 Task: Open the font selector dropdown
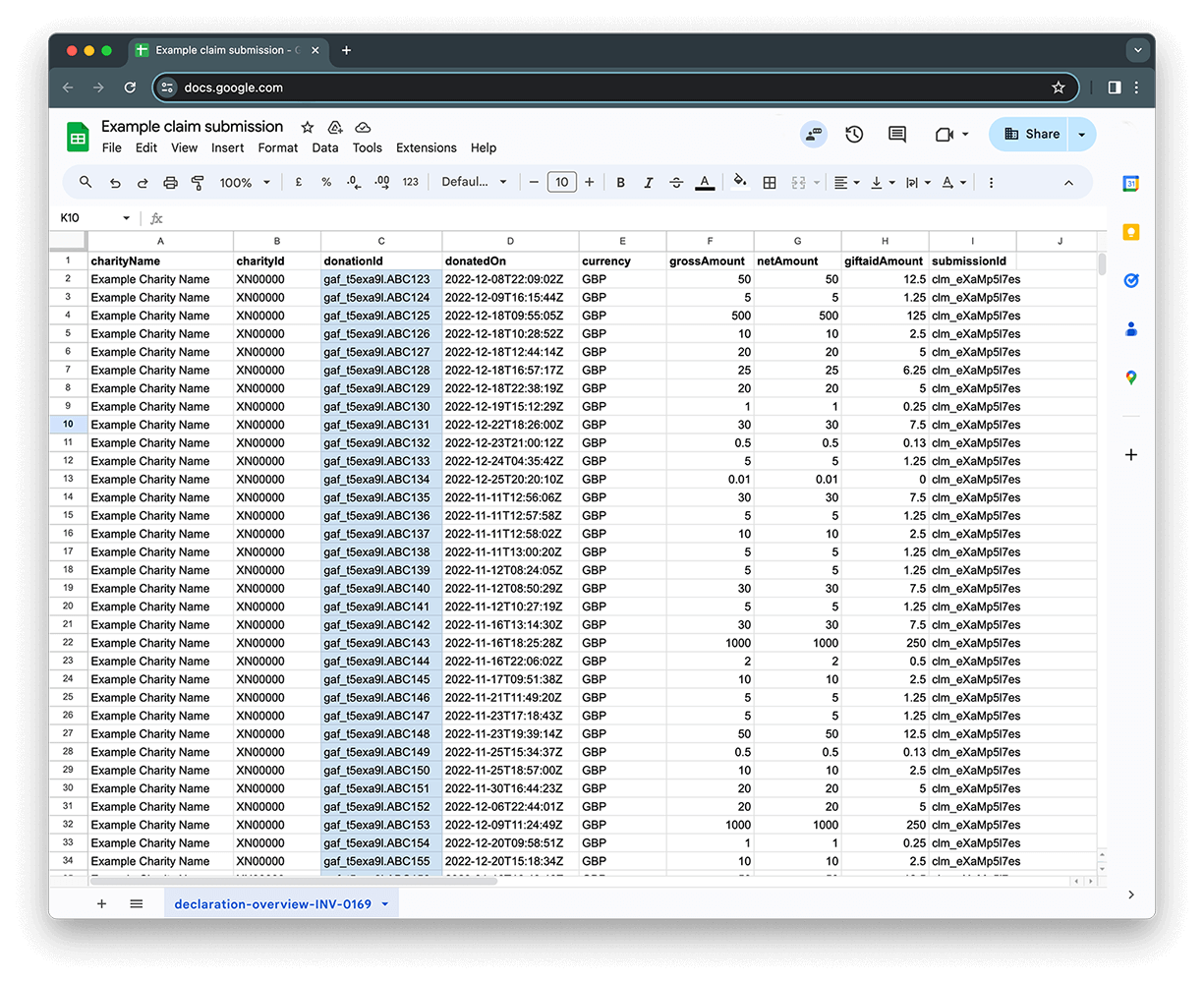[x=475, y=182]
